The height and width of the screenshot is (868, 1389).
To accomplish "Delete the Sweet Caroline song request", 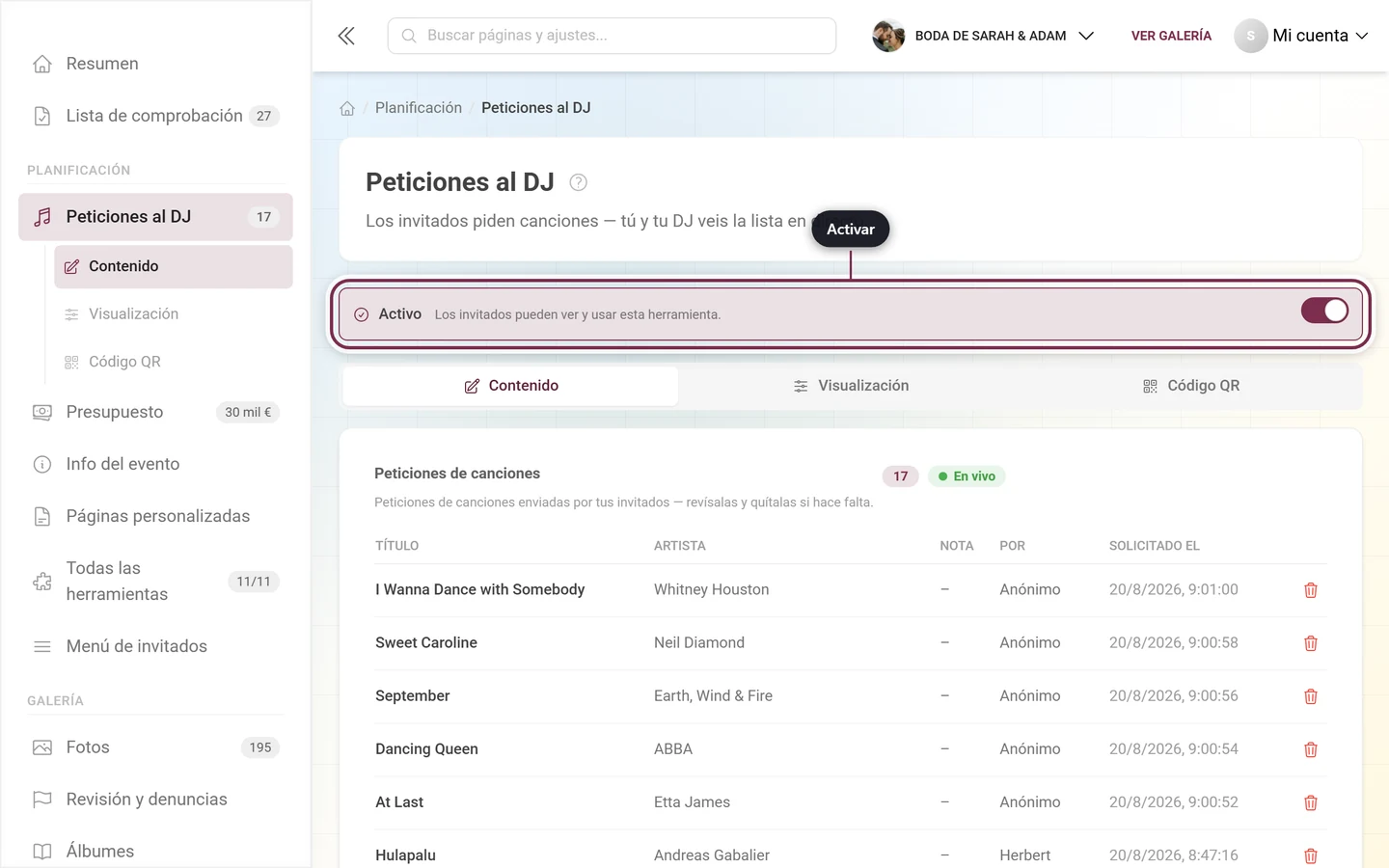I will coord(1311,643).
